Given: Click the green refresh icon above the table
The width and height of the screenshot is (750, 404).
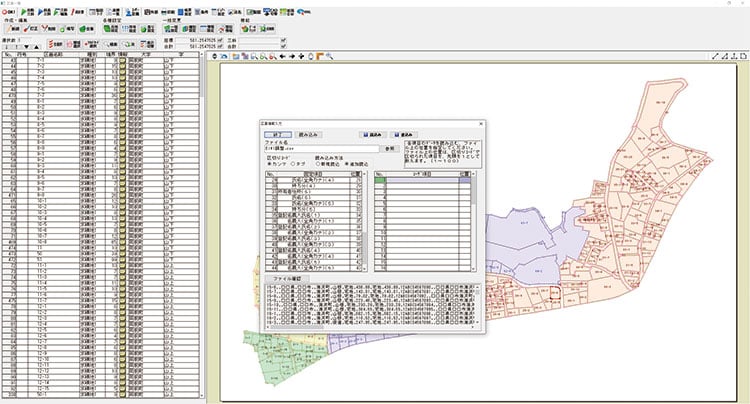Looking at the screenshot, I should point(129,44).
